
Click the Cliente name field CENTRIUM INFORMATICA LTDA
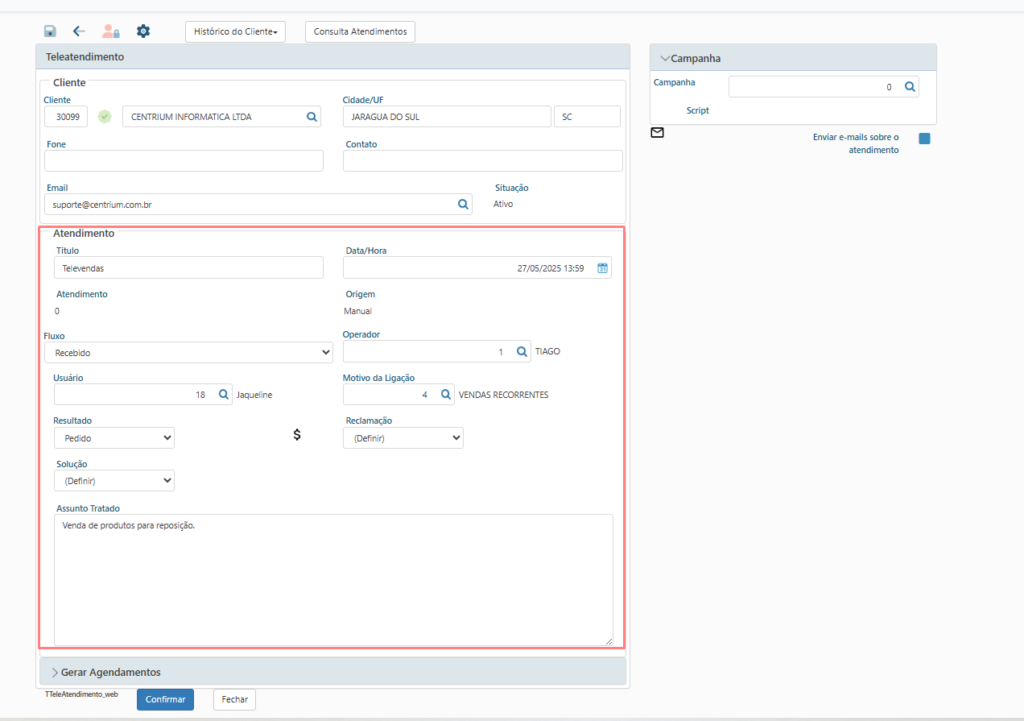221,117
